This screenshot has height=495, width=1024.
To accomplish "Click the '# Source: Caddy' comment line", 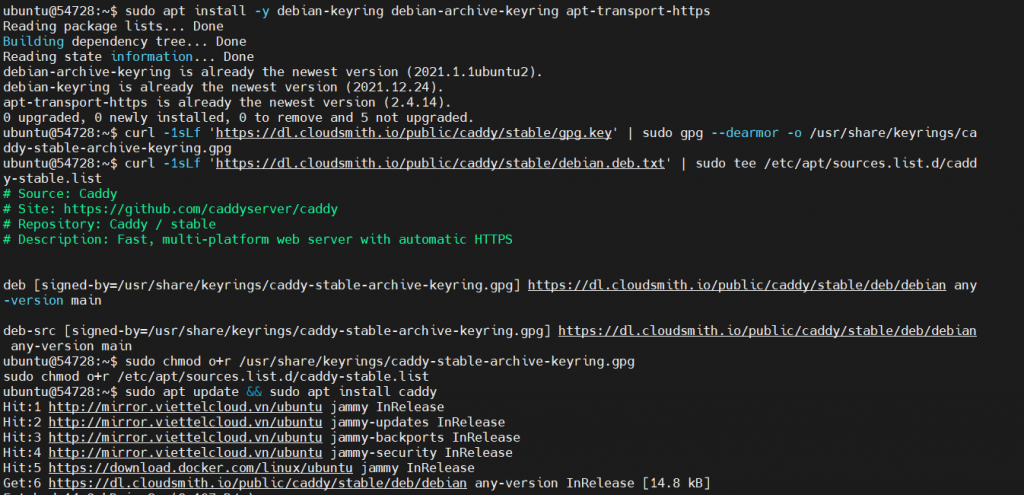I will [62, 194].
